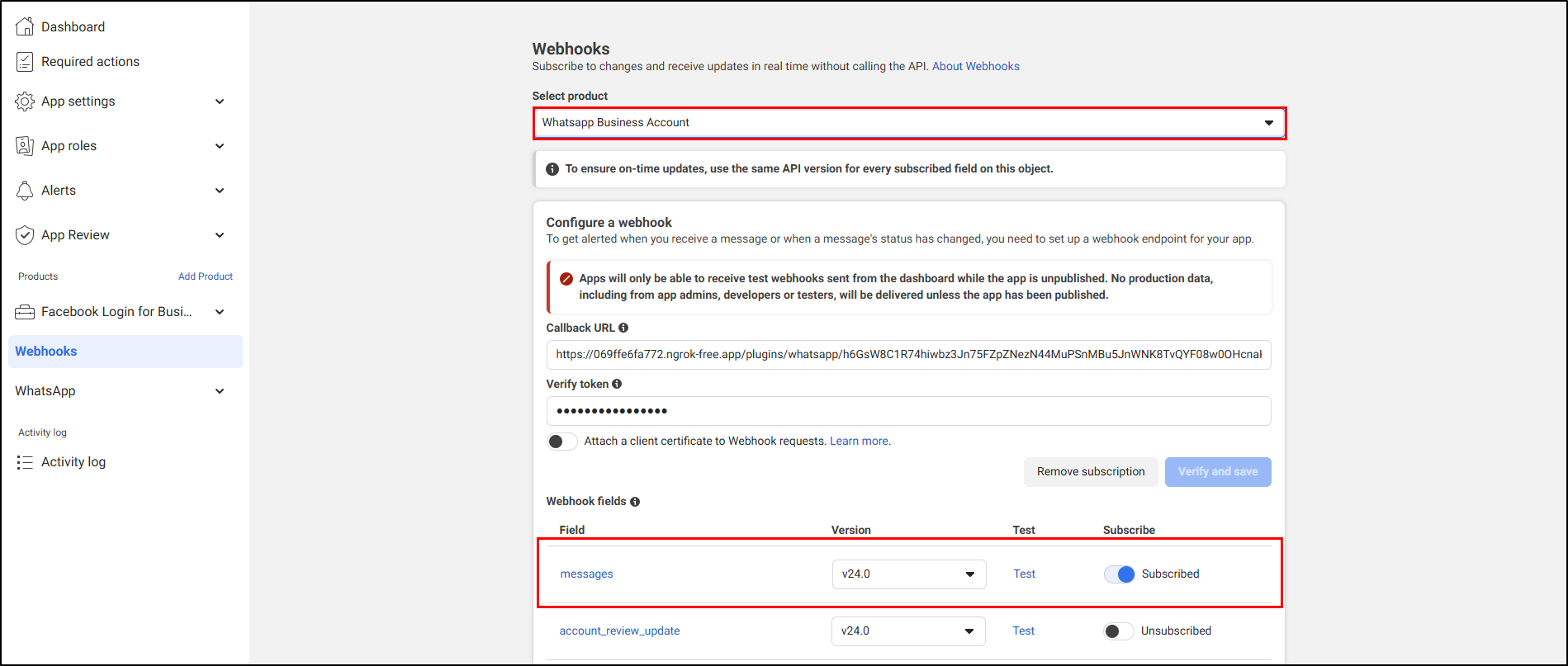
Task: Click the Dashboard home icon
Action: coord(25,26)
